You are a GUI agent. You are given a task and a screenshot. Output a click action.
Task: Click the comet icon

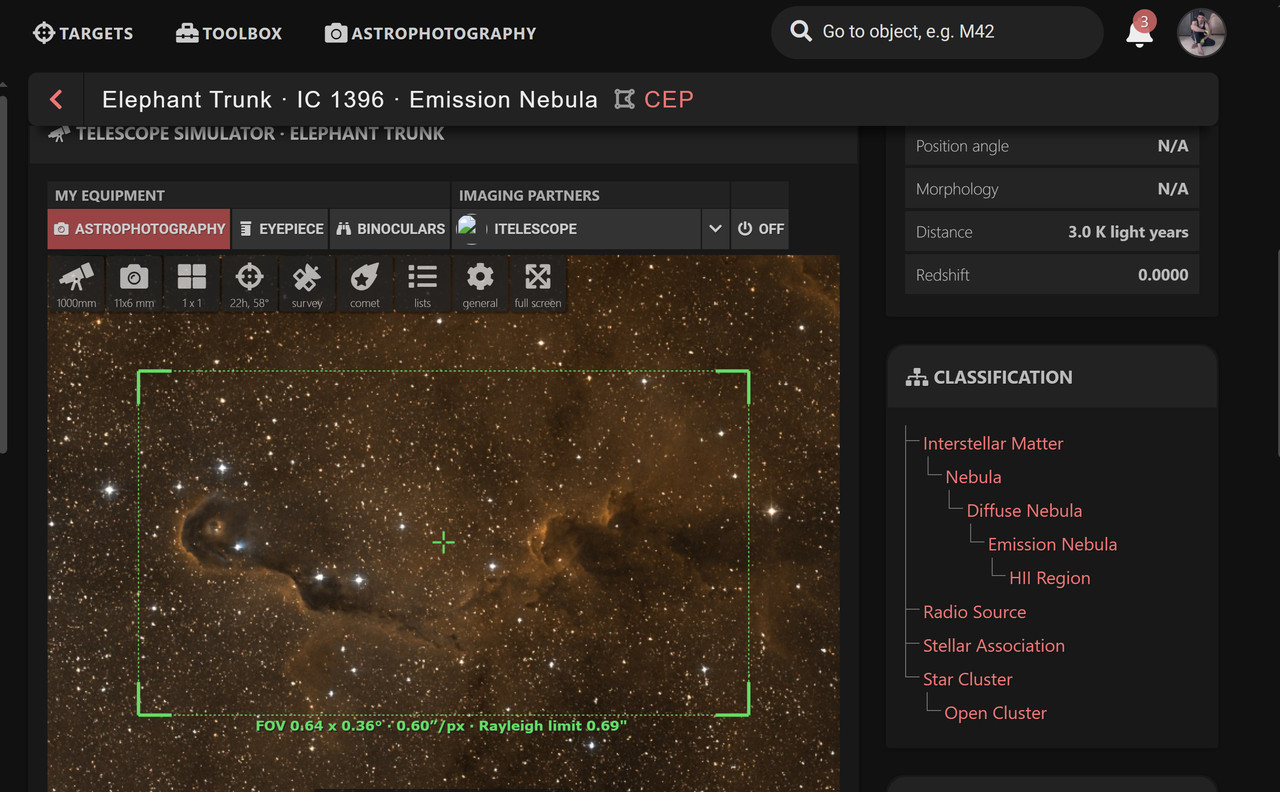click(365, 284)
